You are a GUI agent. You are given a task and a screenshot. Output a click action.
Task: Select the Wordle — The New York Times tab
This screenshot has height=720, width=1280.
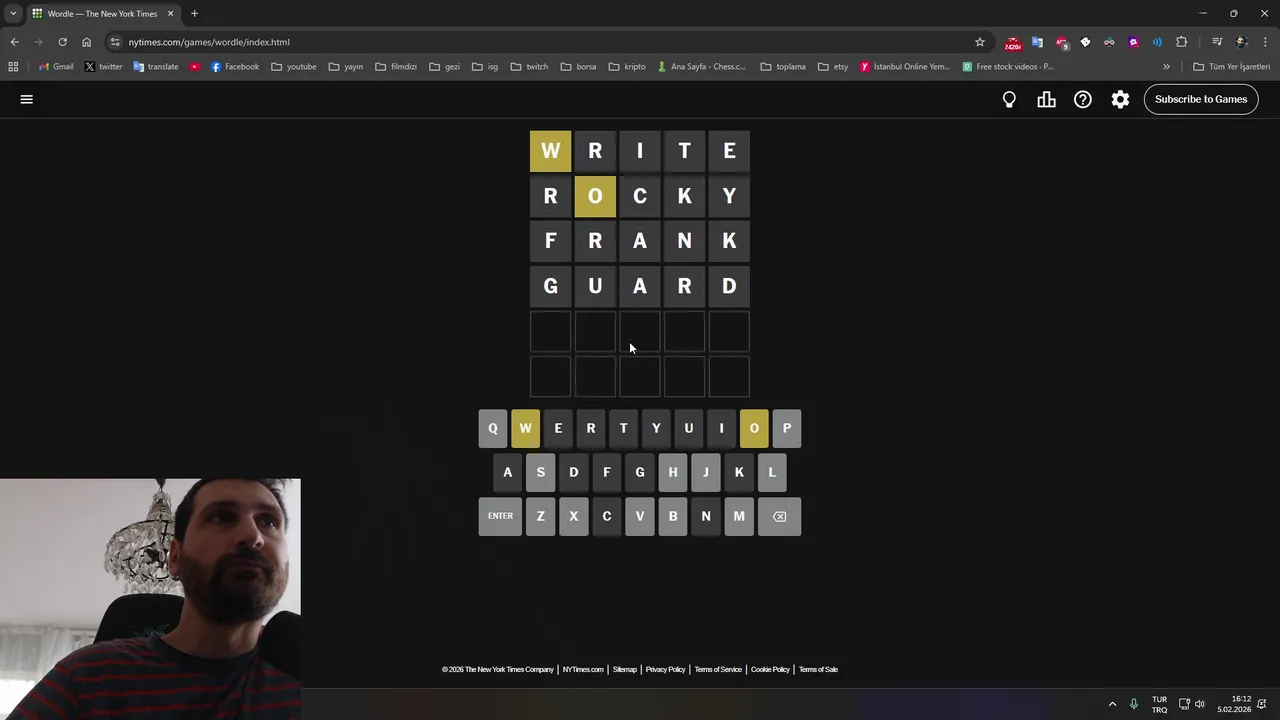103,14
